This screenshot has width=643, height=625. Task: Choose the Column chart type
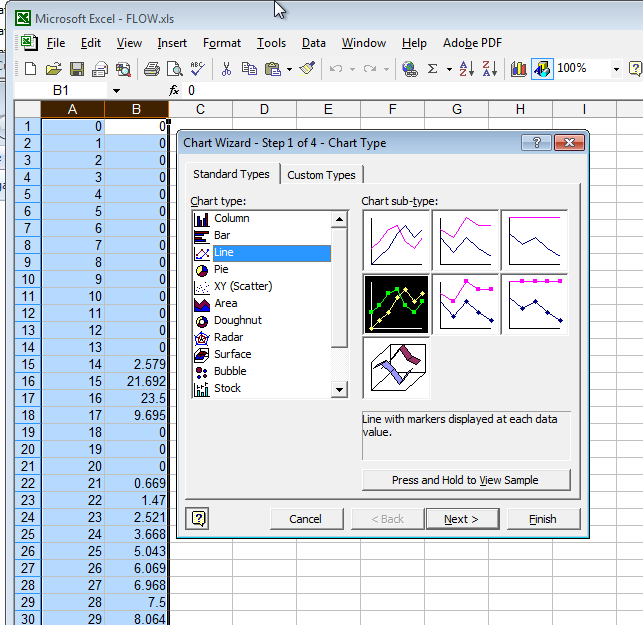click(262, 218)
